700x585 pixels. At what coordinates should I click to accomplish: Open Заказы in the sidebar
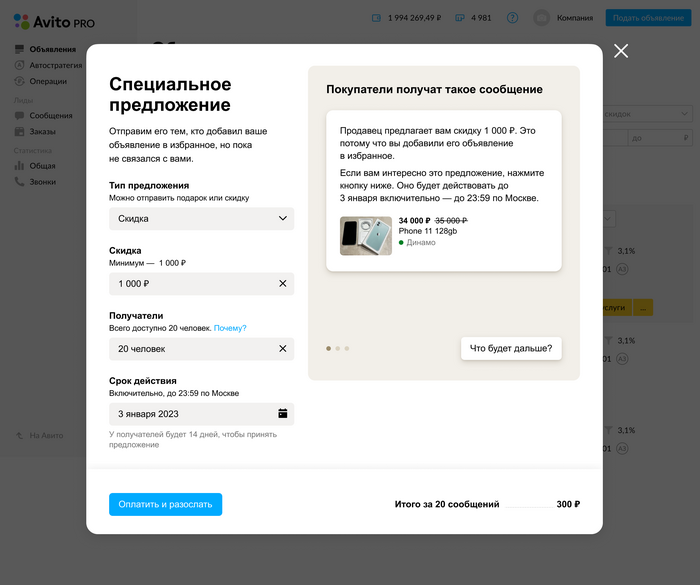pos(42,132)
